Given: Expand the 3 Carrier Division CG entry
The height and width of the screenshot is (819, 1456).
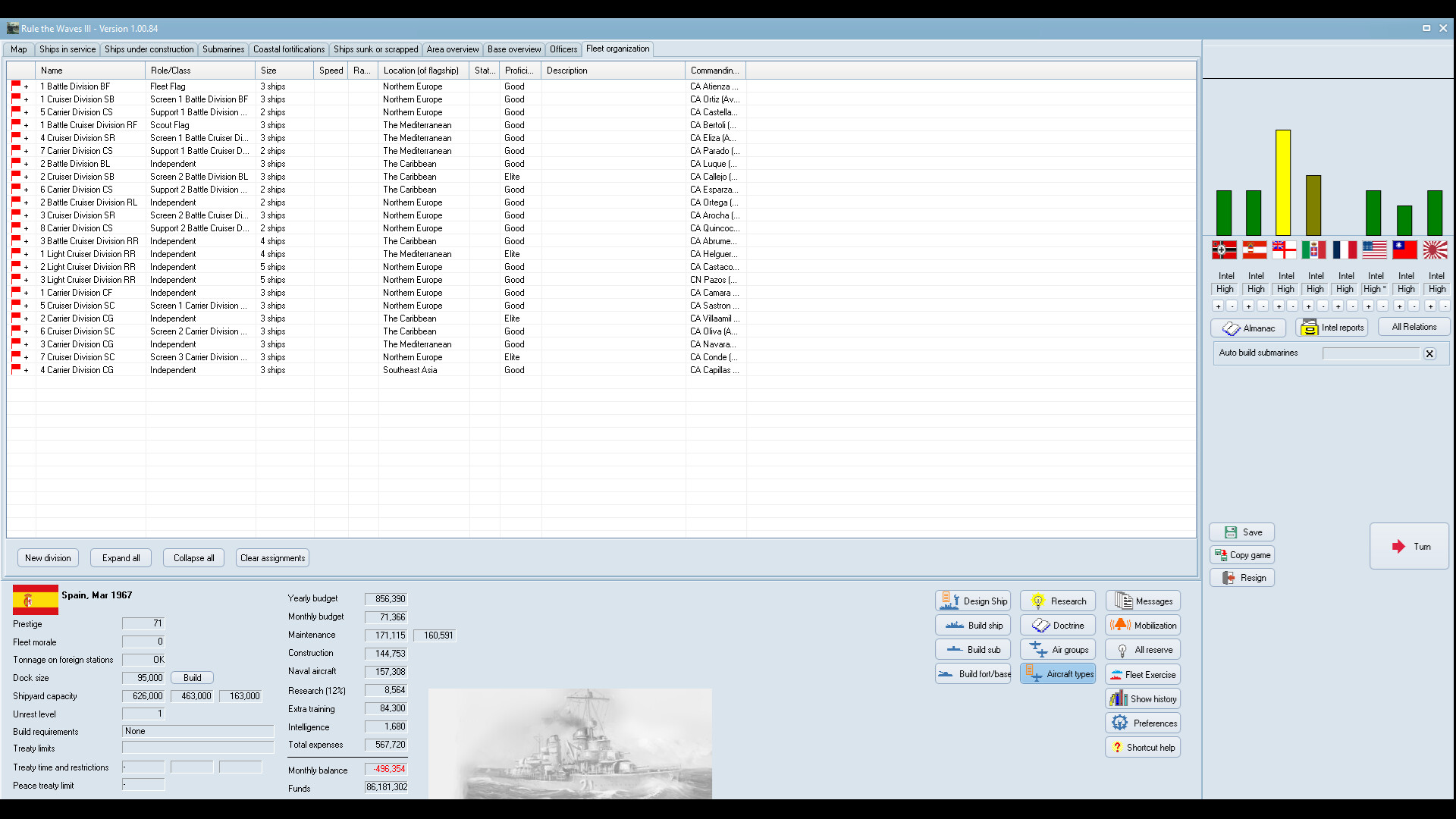Looking at the screenshot, I should pyautogui.click(x=25, y=344).
